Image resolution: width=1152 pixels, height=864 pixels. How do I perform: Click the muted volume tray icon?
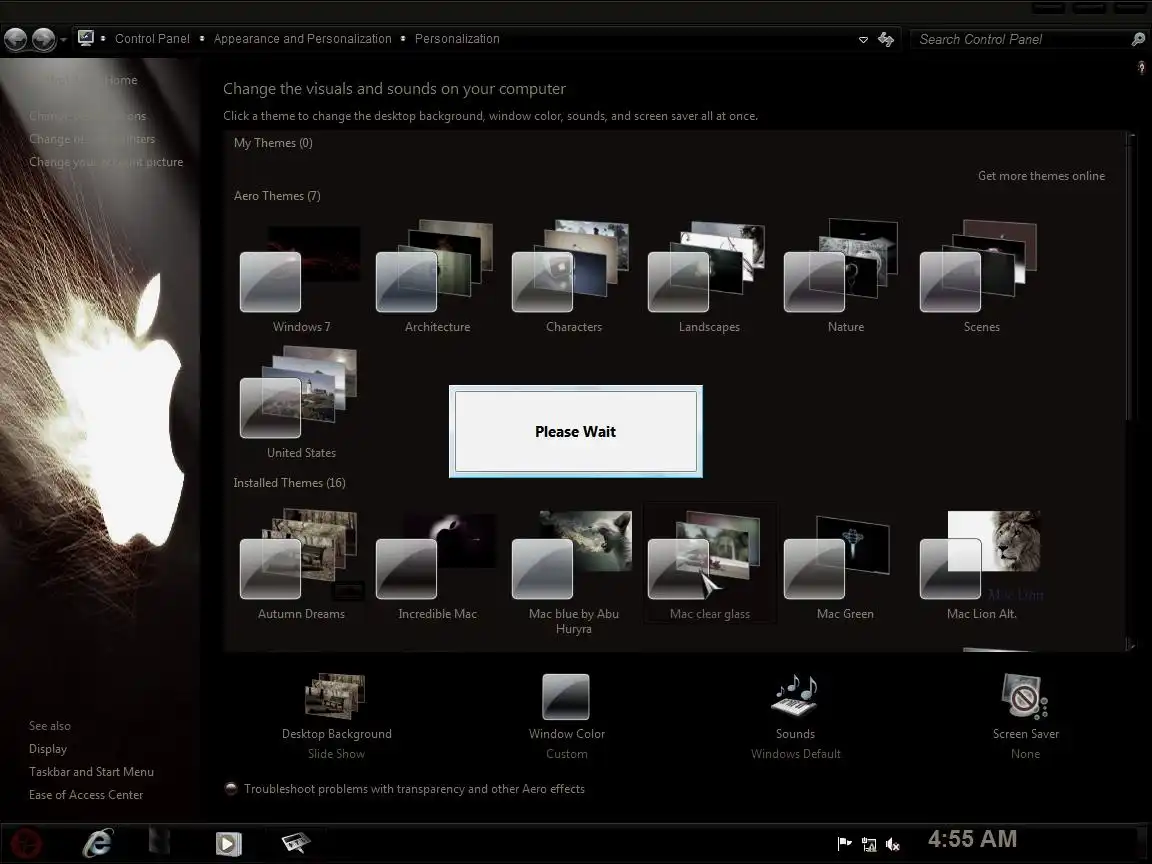coord(893,844)
